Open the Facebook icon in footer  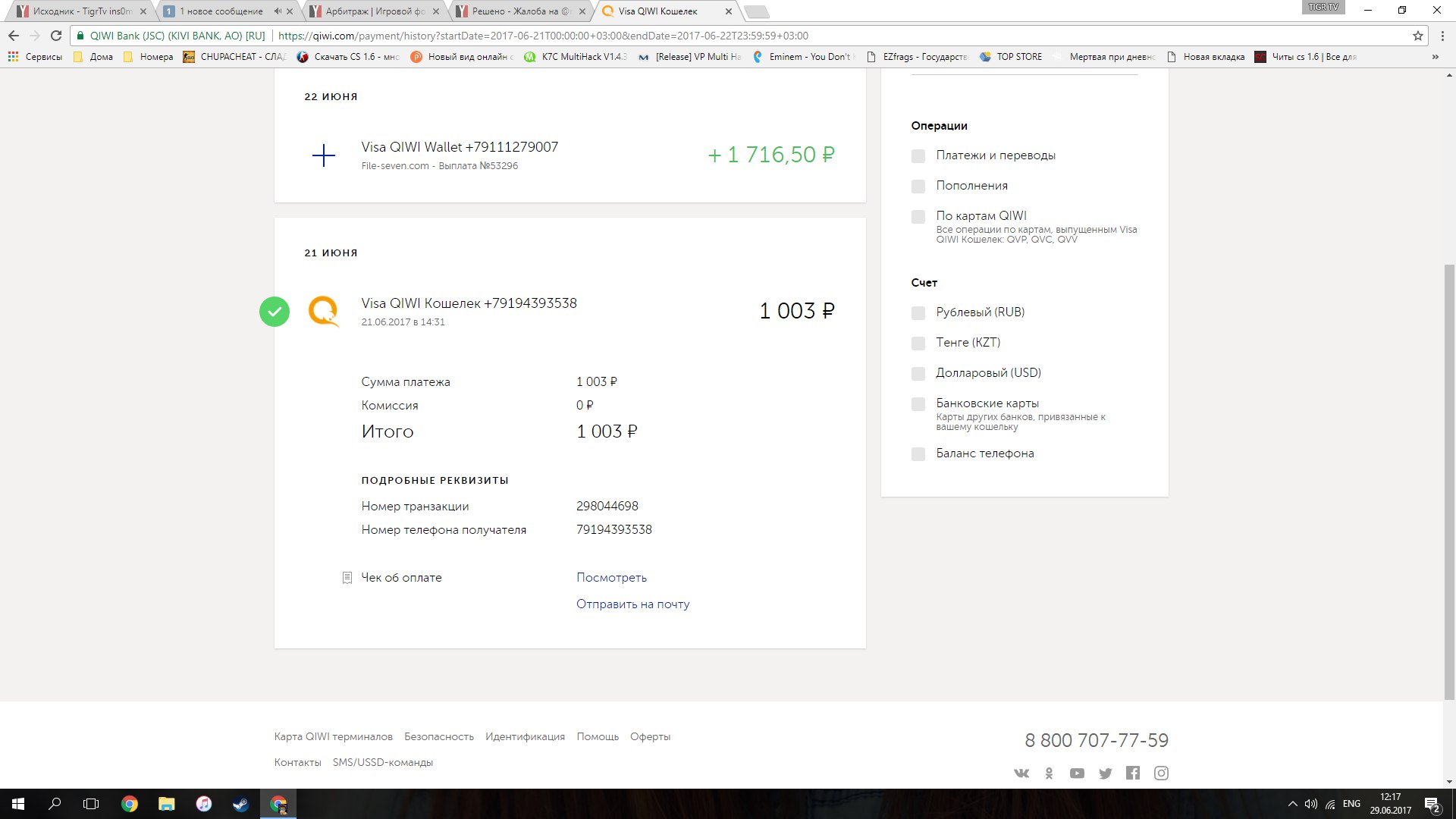click(1133, 773)
